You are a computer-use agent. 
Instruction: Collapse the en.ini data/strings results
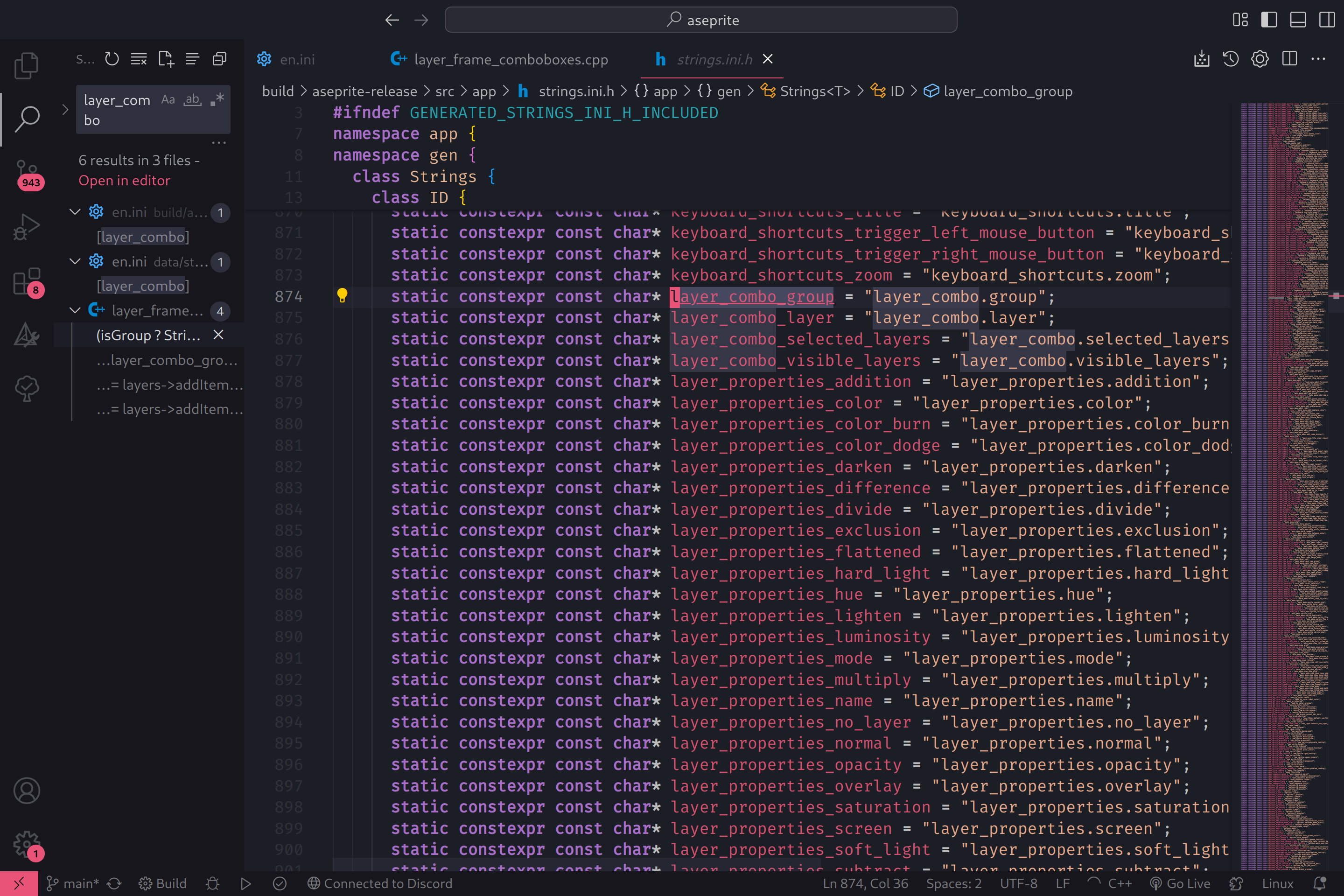[75, 261]
